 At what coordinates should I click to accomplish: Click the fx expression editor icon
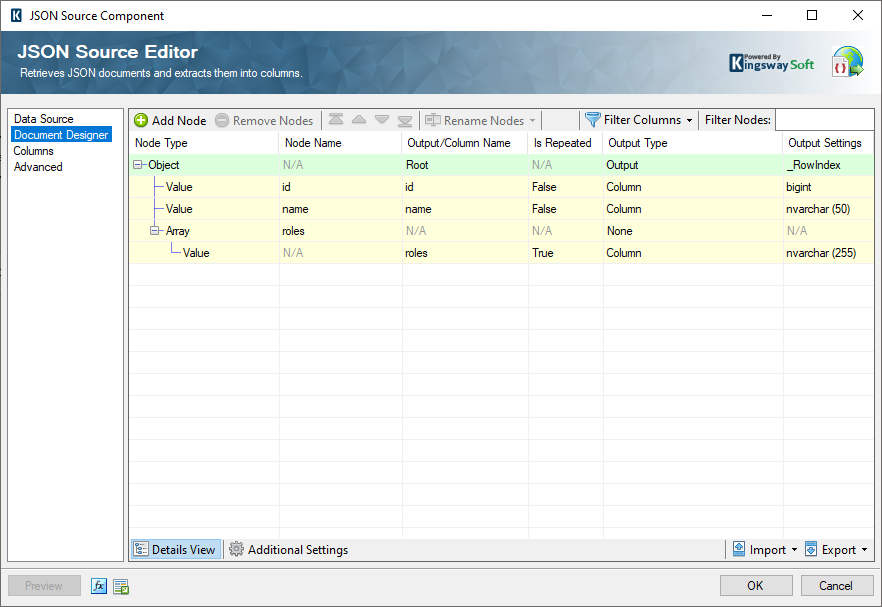pyautogui.click(x=98, y=586)
